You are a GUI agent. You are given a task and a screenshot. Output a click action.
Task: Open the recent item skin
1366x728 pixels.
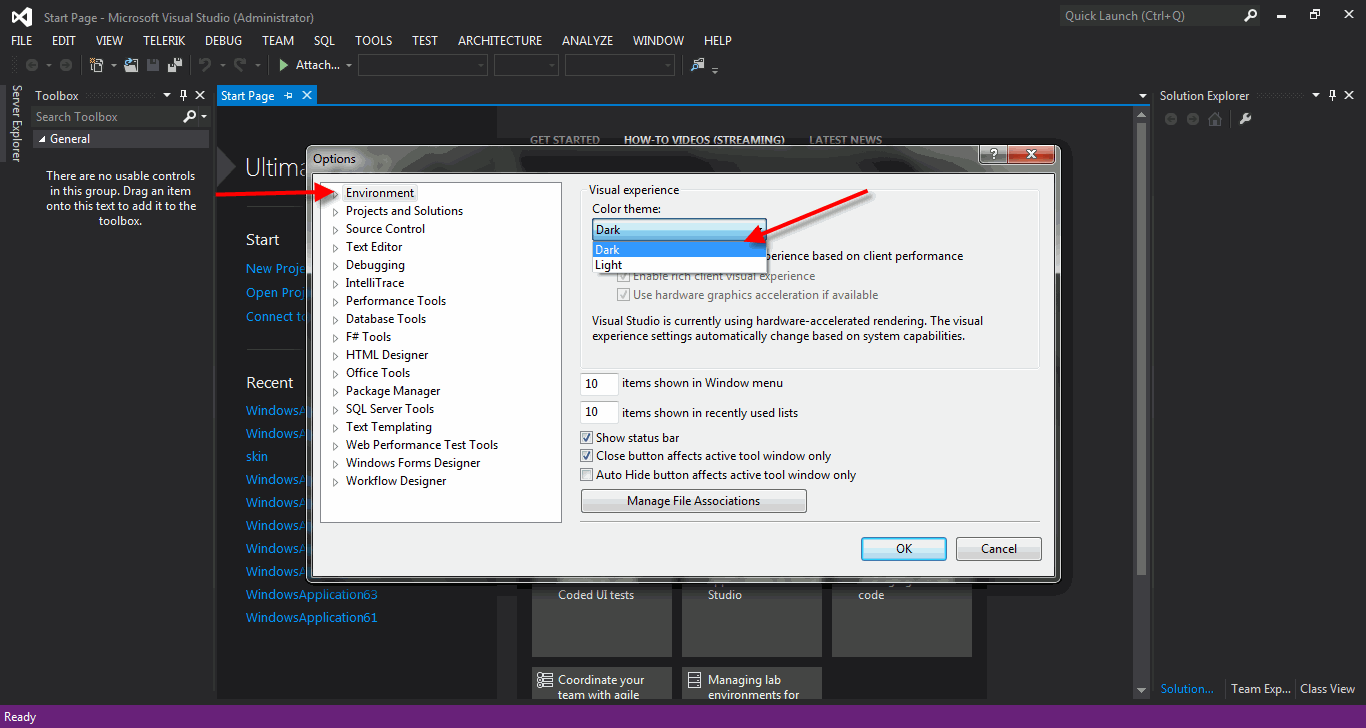[x=257, y=457]
